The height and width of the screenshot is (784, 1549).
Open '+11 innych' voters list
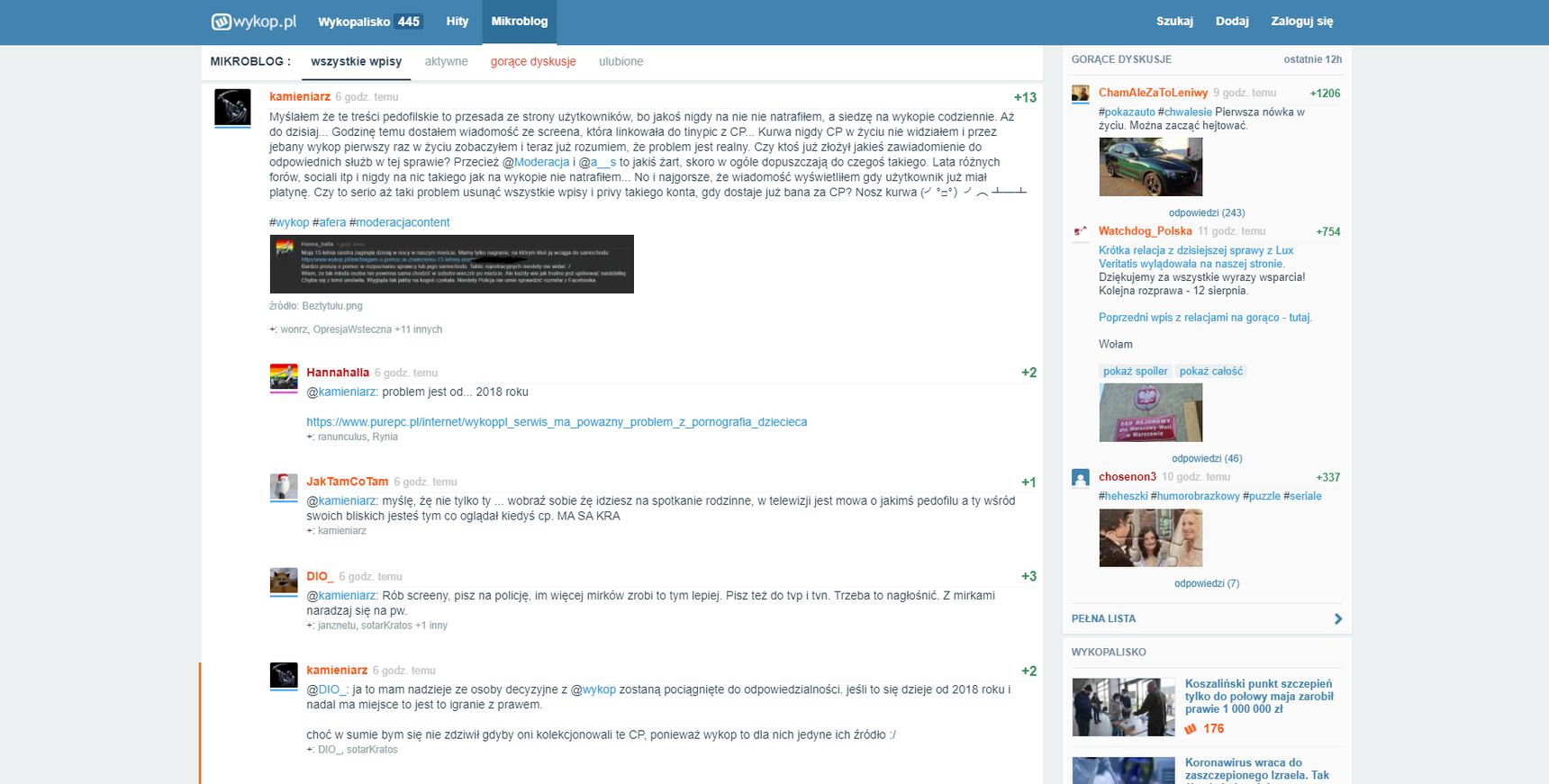point(419,330)
